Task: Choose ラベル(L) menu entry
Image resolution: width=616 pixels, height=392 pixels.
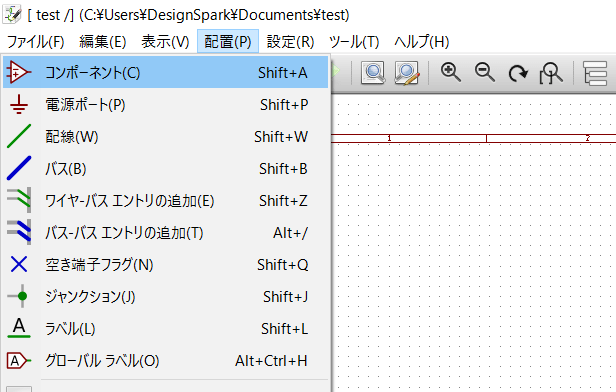Action: (165, 328)
